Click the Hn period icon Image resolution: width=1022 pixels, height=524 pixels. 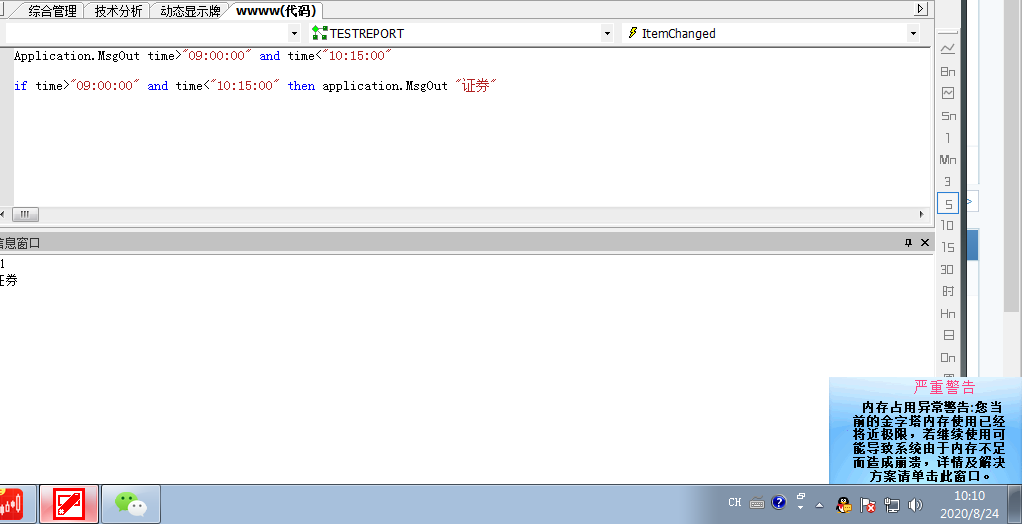tap(948, 313)
